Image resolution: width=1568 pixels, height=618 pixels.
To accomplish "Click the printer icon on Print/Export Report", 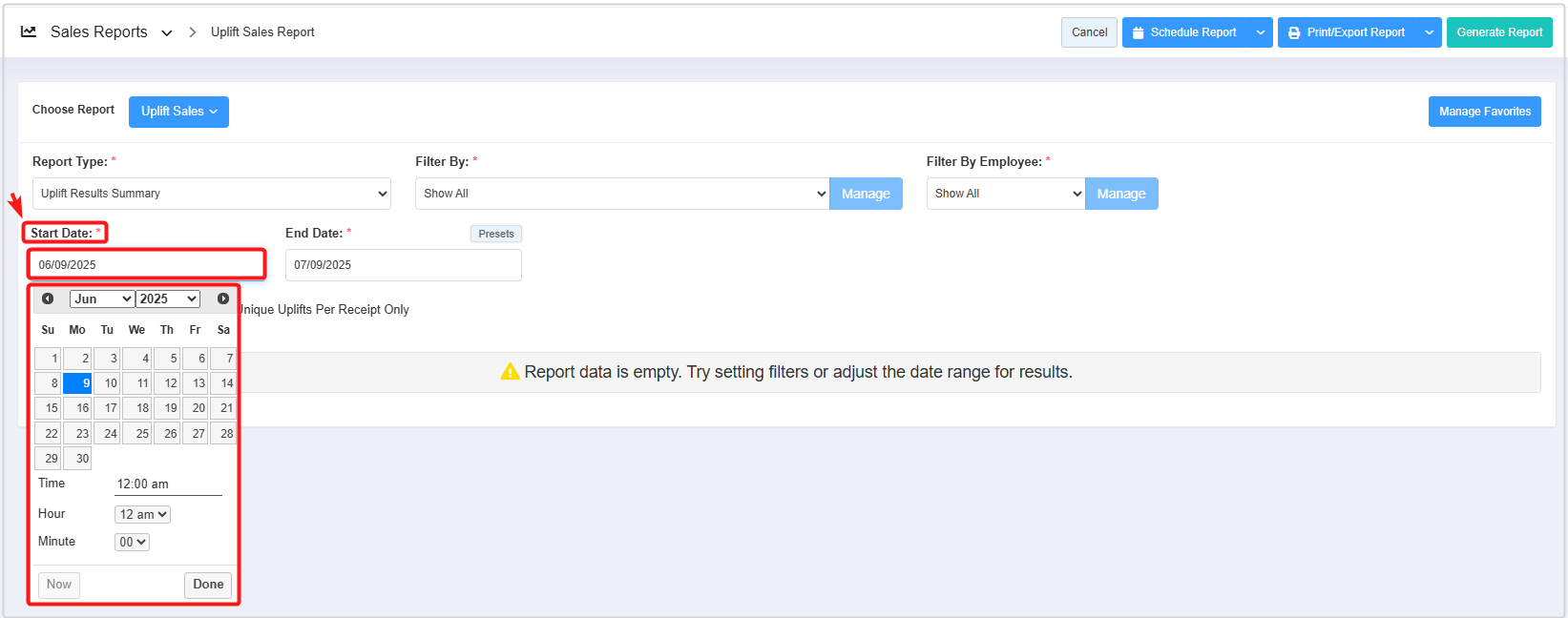I will [x=1294, y=32].
